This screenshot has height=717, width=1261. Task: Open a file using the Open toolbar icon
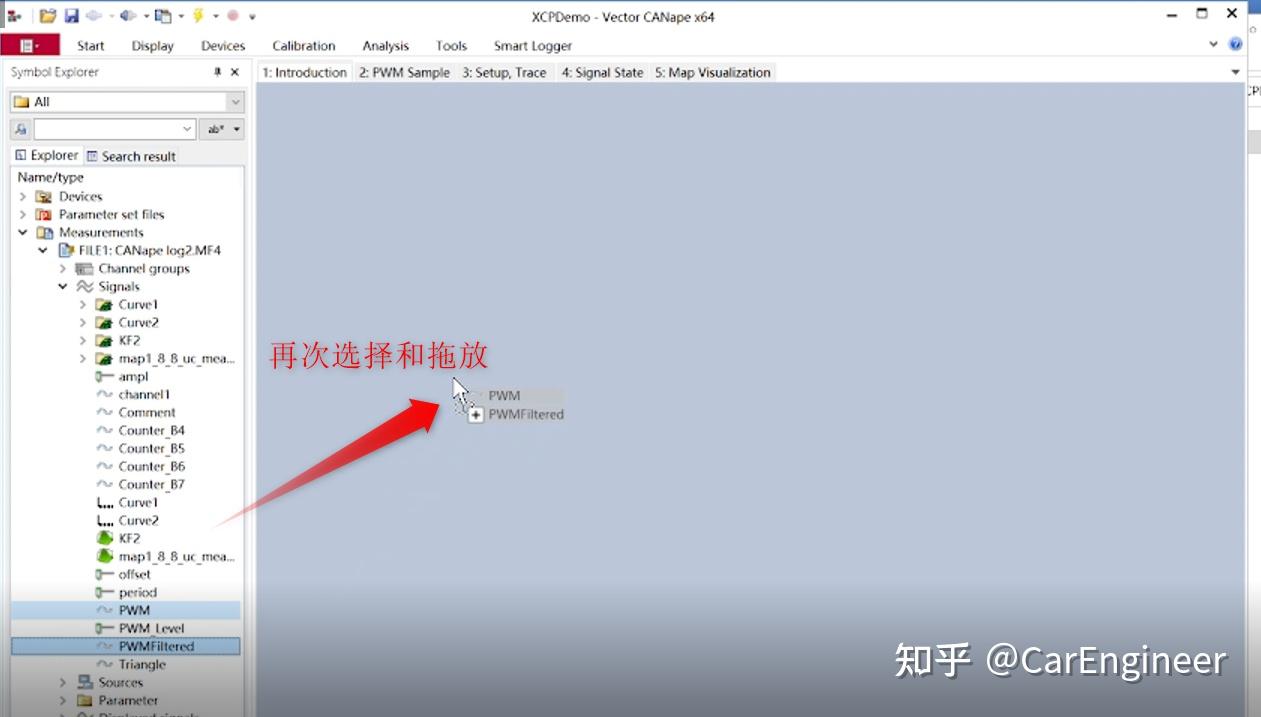coord(47,16)
